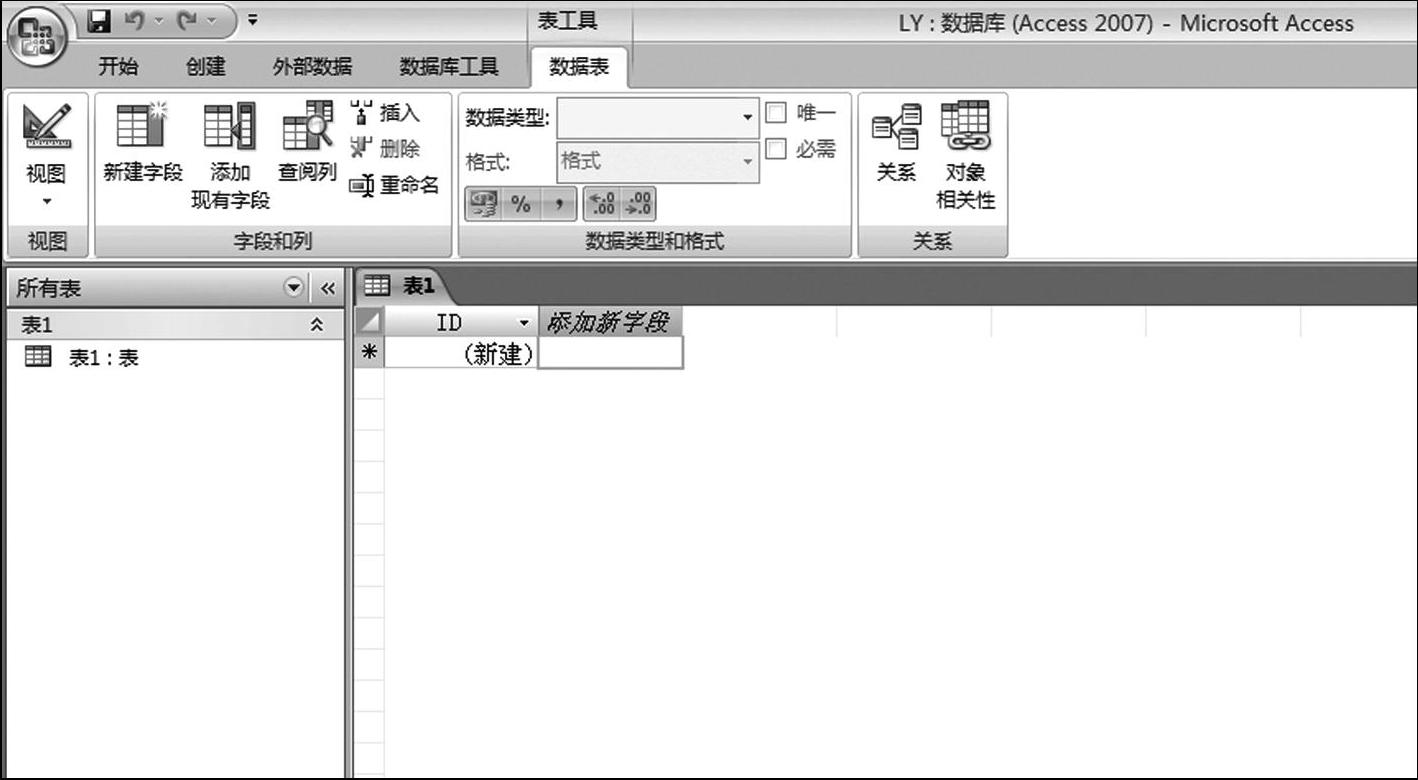Switch to the 创建 tab
This screenshot has width=1418, height=780.
coord(205,67)
